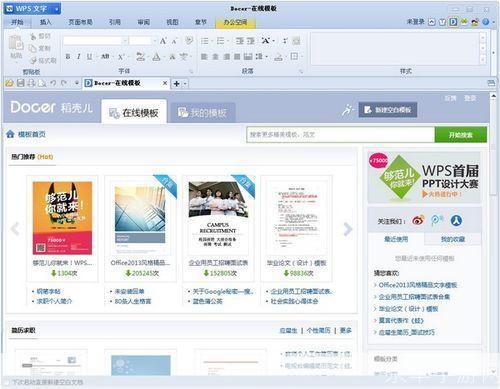Click the template search input field
Image resolution: width=500 pixels, height=389 pixels.
(341, 135)
